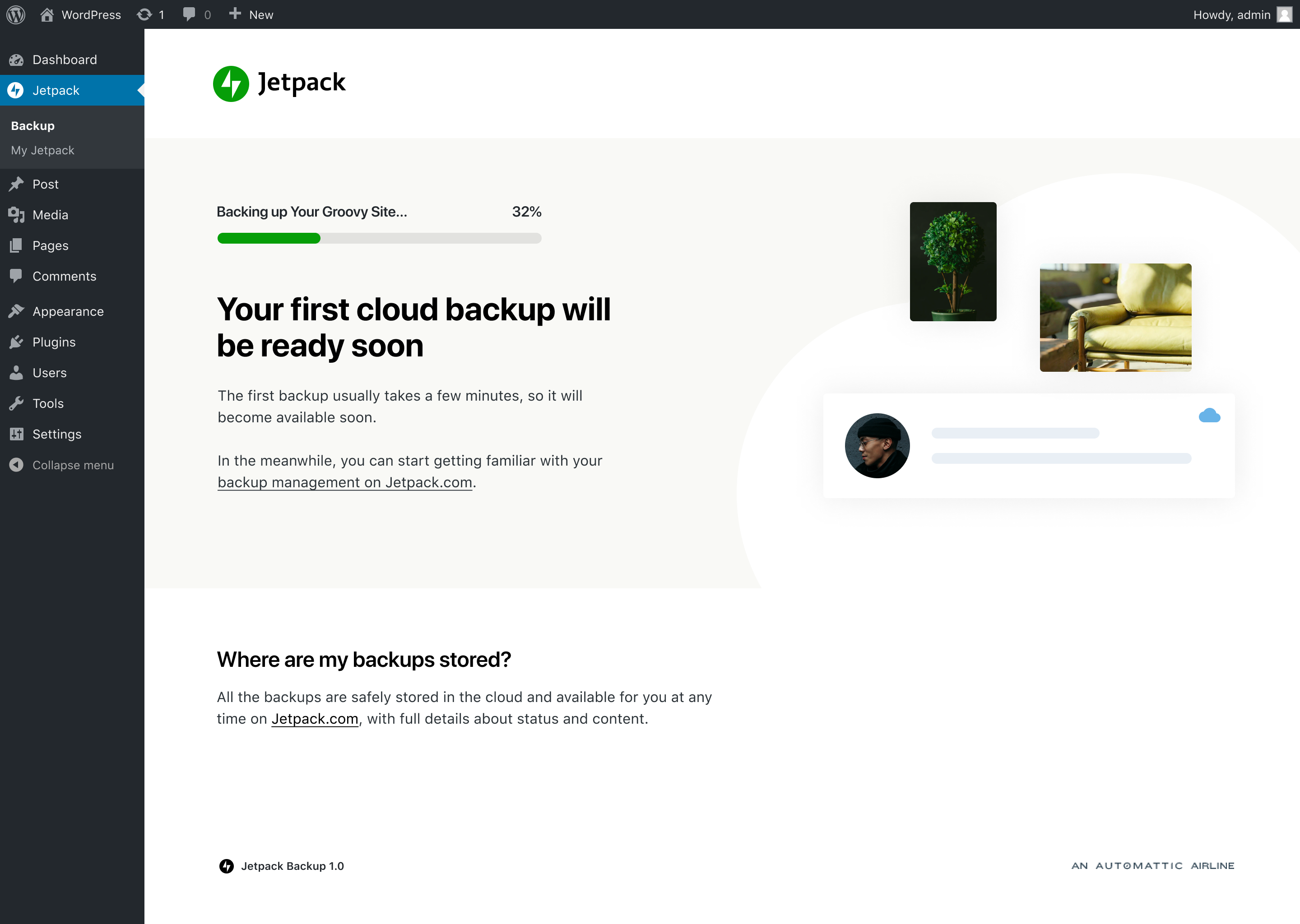
Task: Click the Plugins sidebar icon
Action: [15, 341]
